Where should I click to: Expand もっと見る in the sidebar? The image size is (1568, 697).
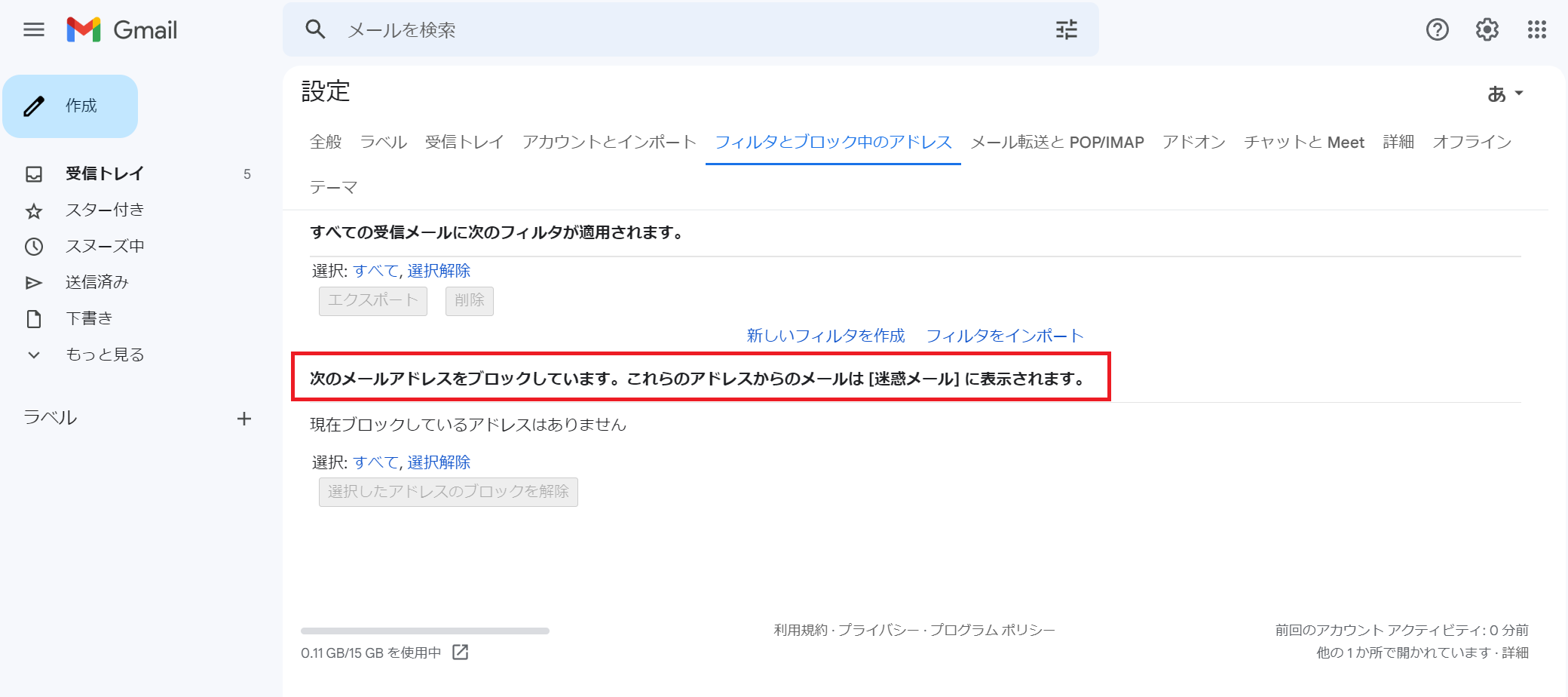pyautogui.click(x=104, y=355)
